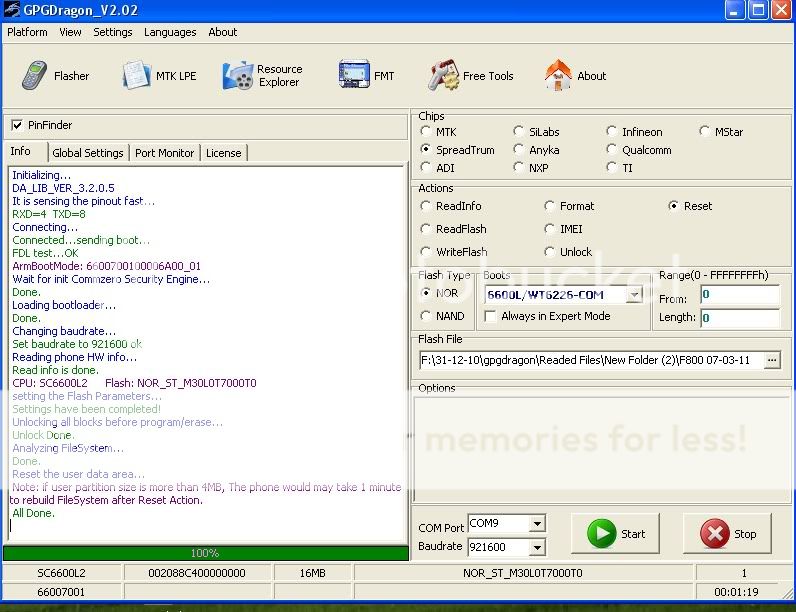796x612 pixels.
Task: Select the MTK chip radio button
Action: click(426, 131)
